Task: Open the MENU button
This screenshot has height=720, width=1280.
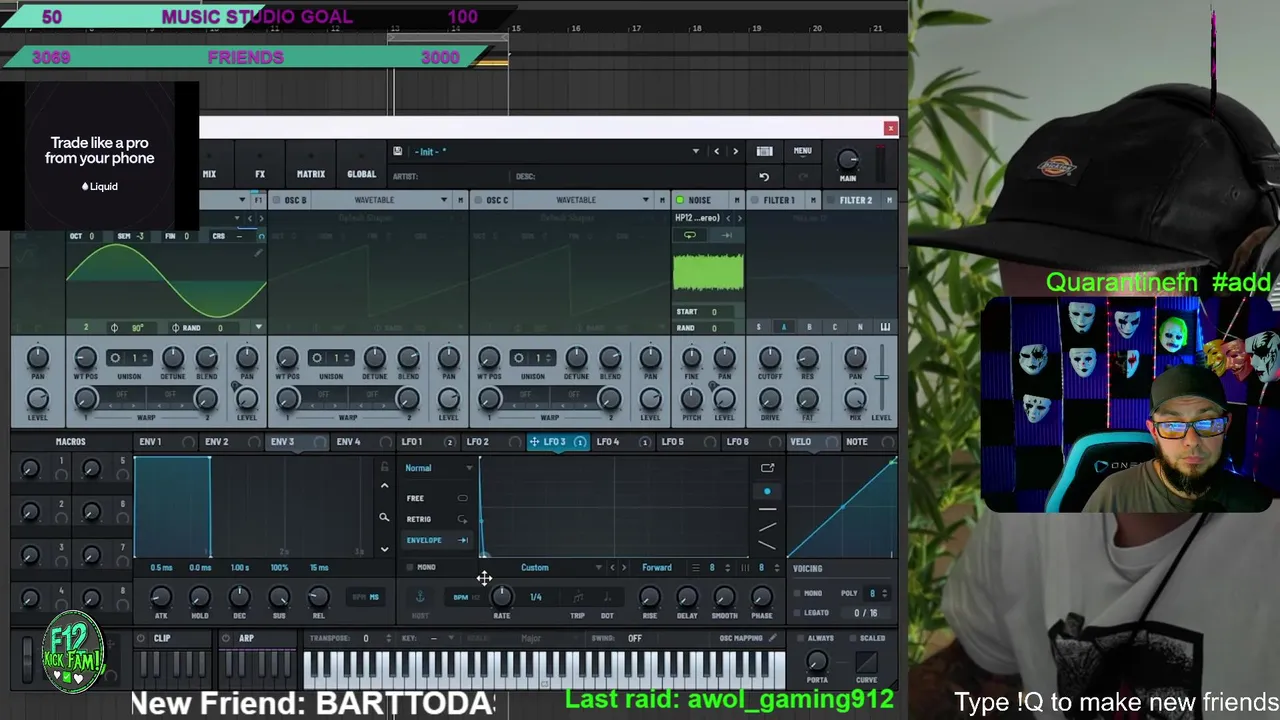Action: [x=802, y=151]
